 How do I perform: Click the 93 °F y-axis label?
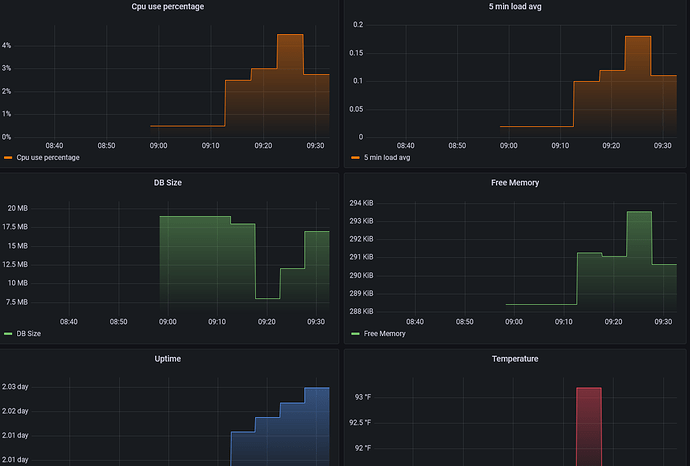(x=363, y=397)
